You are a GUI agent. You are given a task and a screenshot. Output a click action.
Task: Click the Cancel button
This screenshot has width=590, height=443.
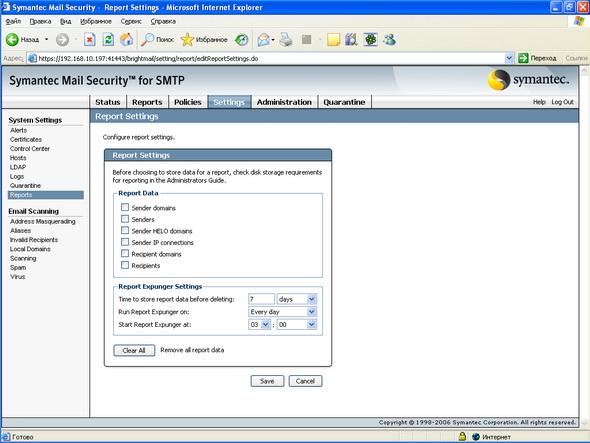pos(305,381)
